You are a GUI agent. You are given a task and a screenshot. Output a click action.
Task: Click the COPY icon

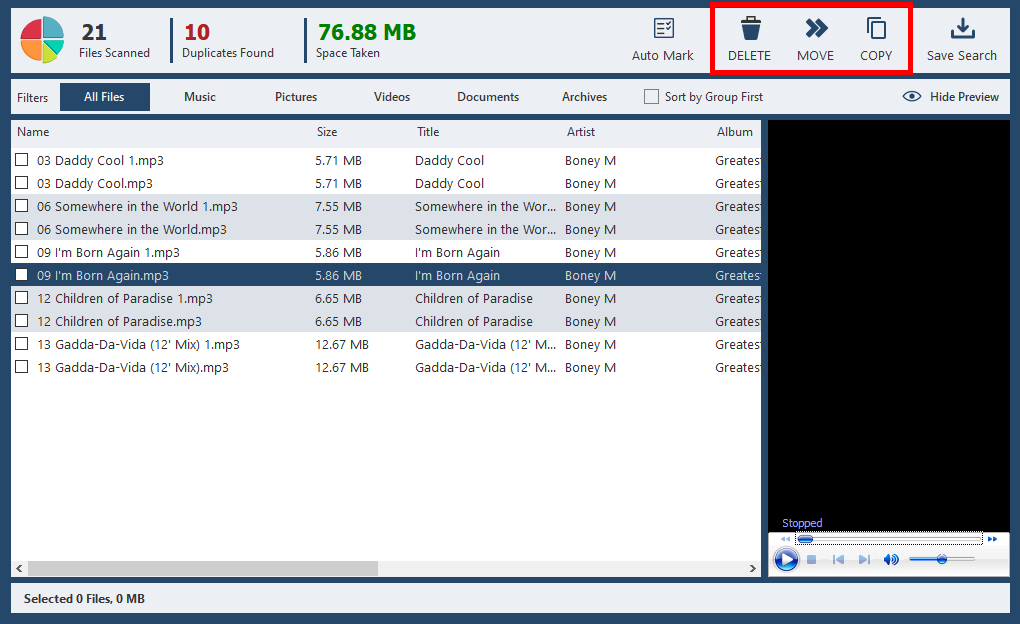click(x=876, y=29)
